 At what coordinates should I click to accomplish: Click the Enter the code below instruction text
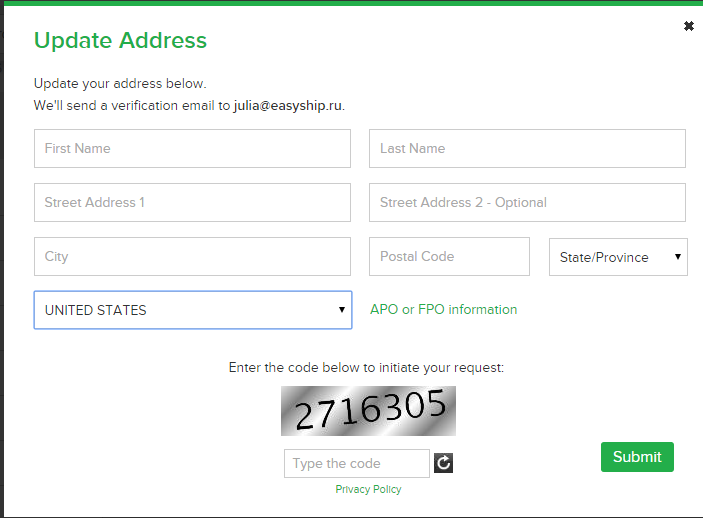click(x=366, y=368)
